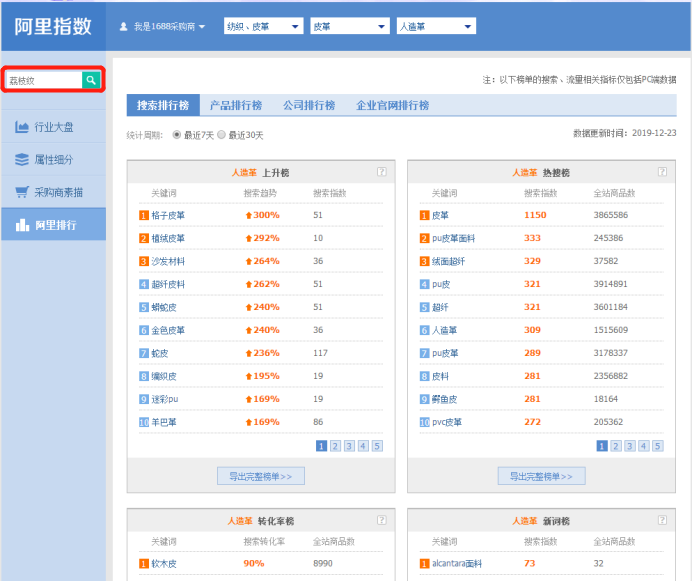Go to page 3 of 热搜榜
Image resolution: width=692 pixels, height=581 pixels.
click(x=630, y=446)
